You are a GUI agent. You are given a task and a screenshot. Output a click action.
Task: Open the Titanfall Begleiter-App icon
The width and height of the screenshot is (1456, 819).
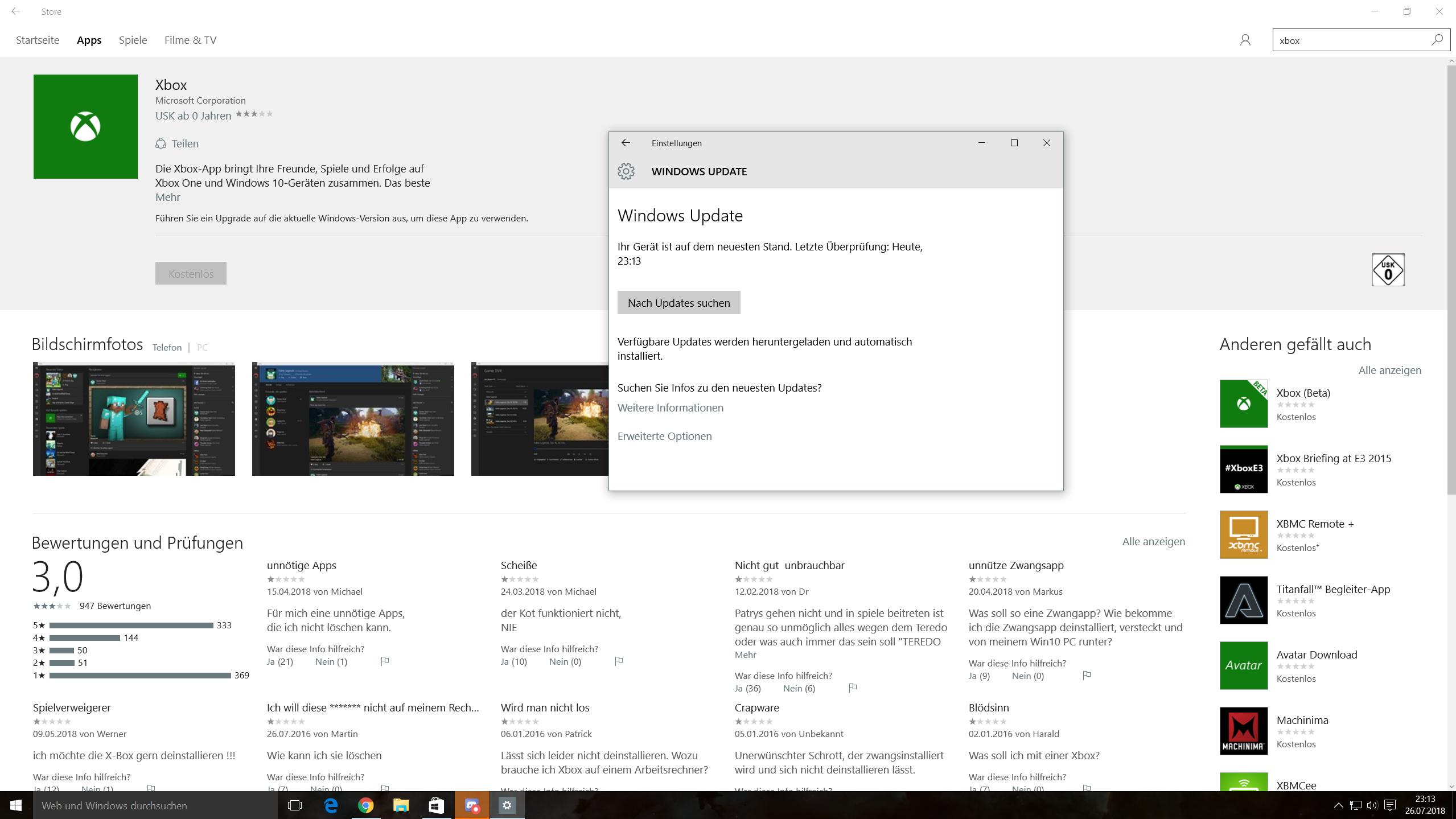[1244, 600]
